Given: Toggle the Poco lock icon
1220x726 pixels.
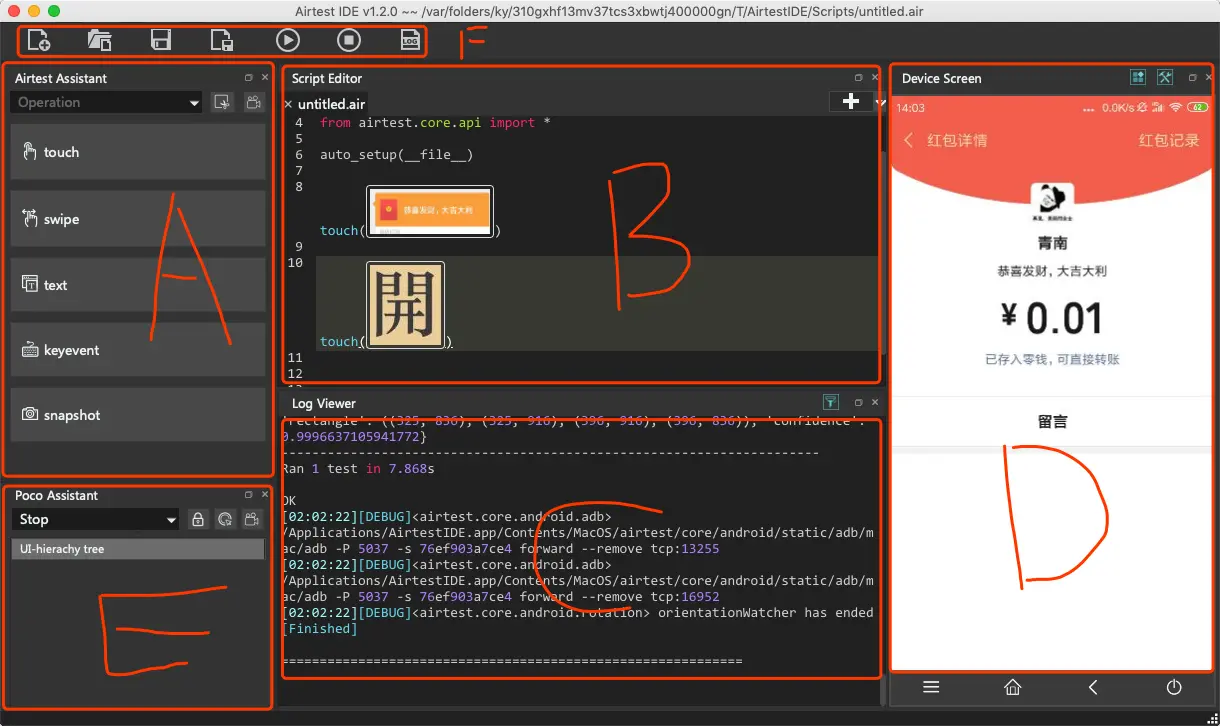Looking at the screenshot, I should point(198,519).
